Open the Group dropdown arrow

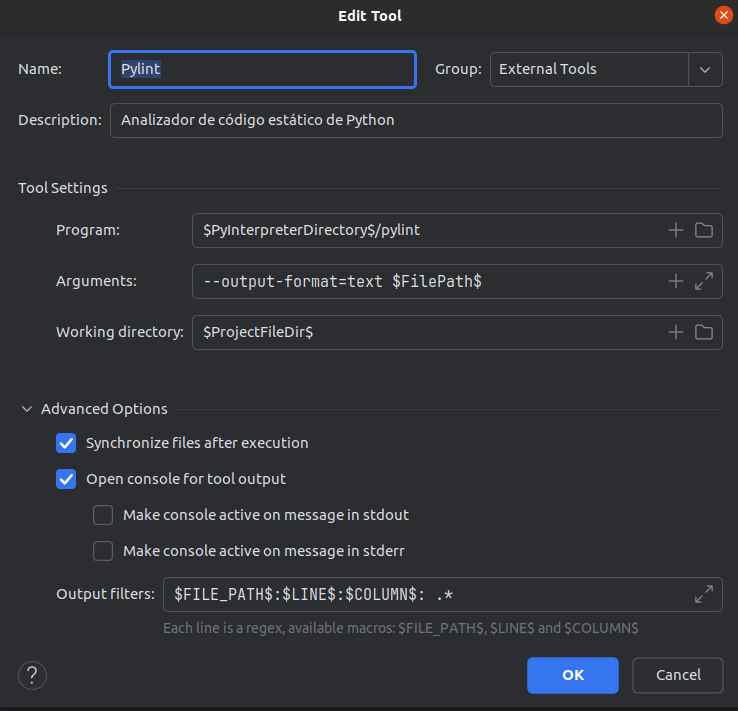[x=705, y=70]
